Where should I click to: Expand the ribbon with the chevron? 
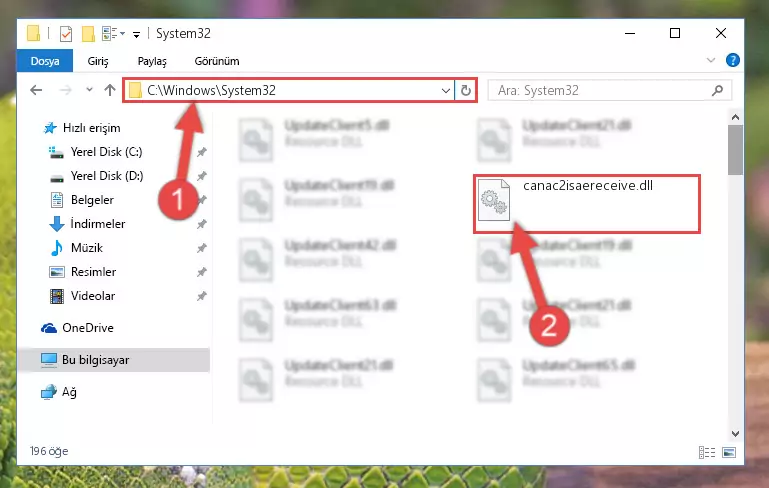coord(711,60)
